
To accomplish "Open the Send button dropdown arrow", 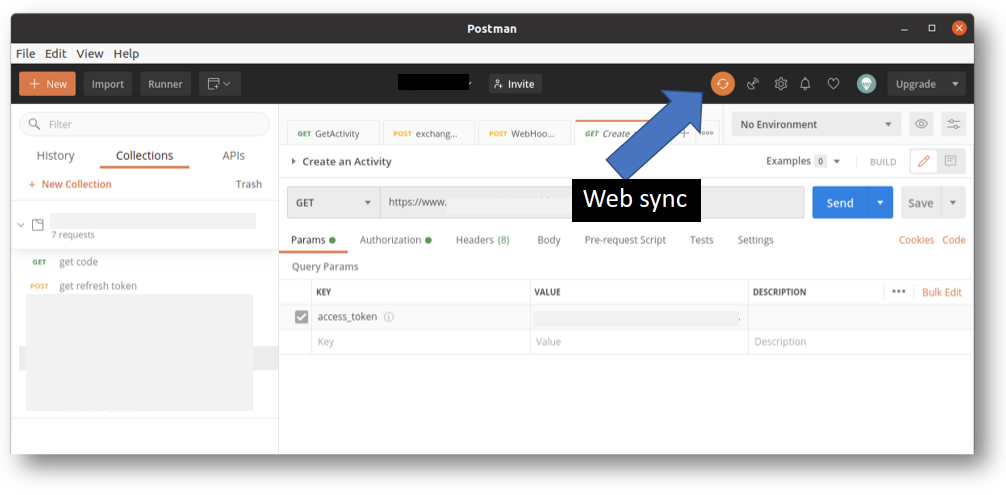I will coord(880,203).
